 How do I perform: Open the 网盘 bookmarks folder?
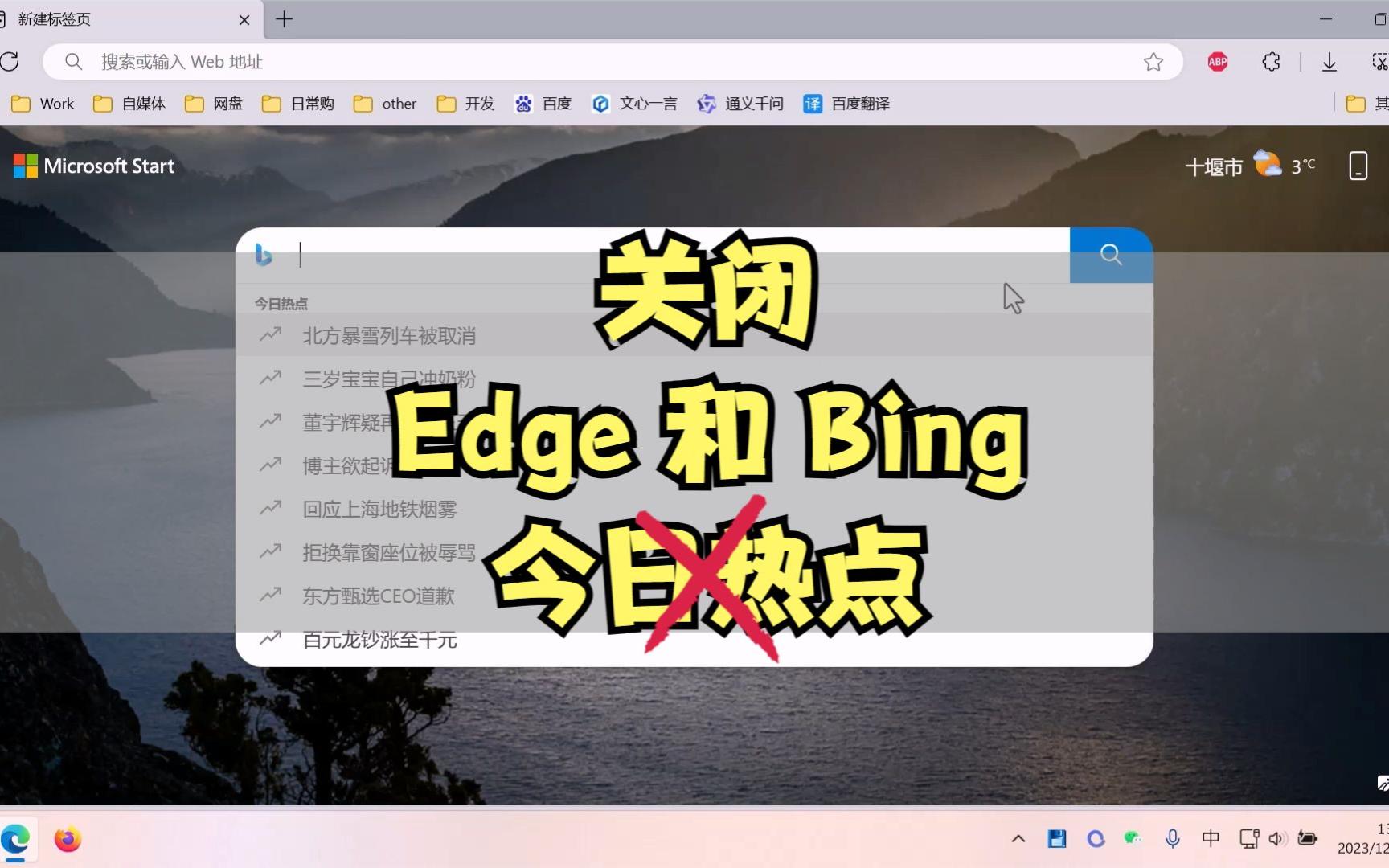(214, 104)
